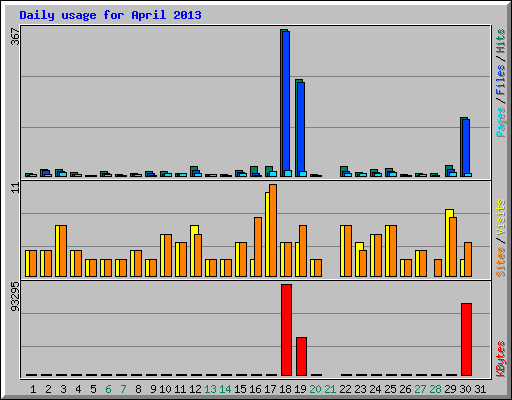Click green weekend day 27 label
Image resolution: width=512 pixels, height=400 pixels.
point(420,389)
